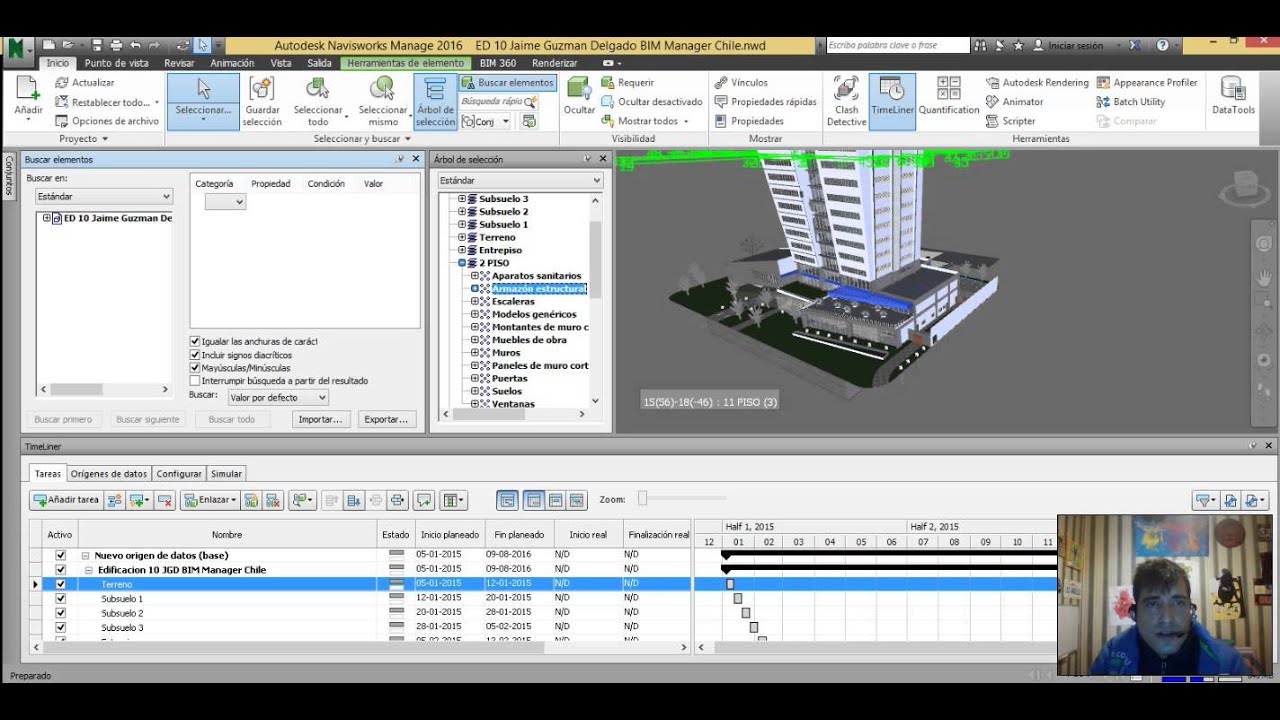The height and width of the screenshot is (720, 1280).
Task: Collapse the 2 PISO tree node
Action: click(x=462, y=263)
